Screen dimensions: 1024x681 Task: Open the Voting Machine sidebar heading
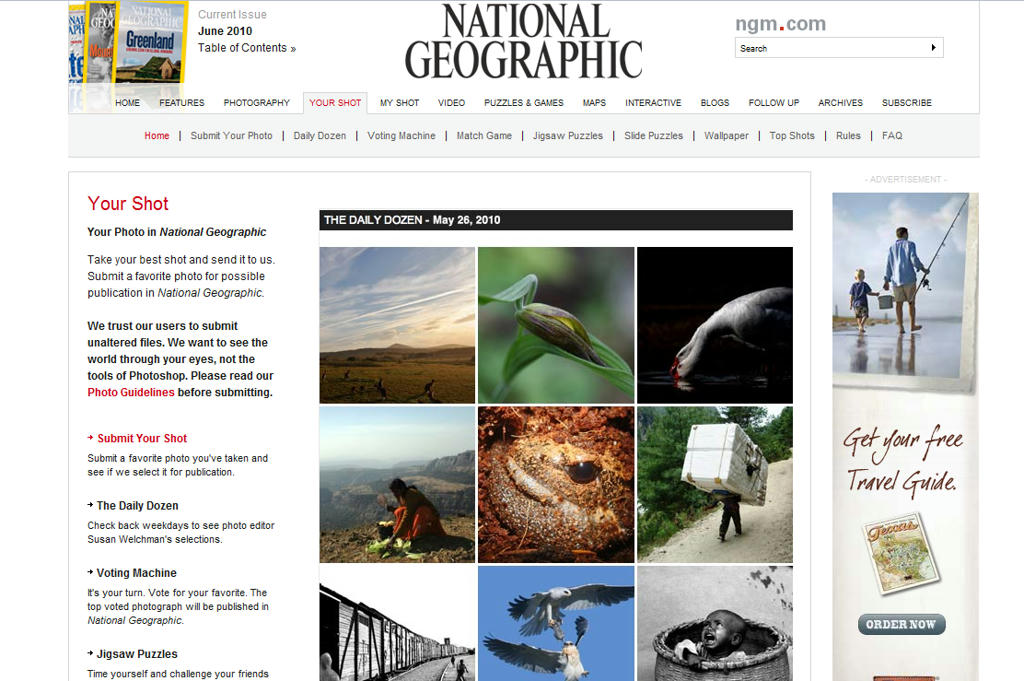point(136,573)
